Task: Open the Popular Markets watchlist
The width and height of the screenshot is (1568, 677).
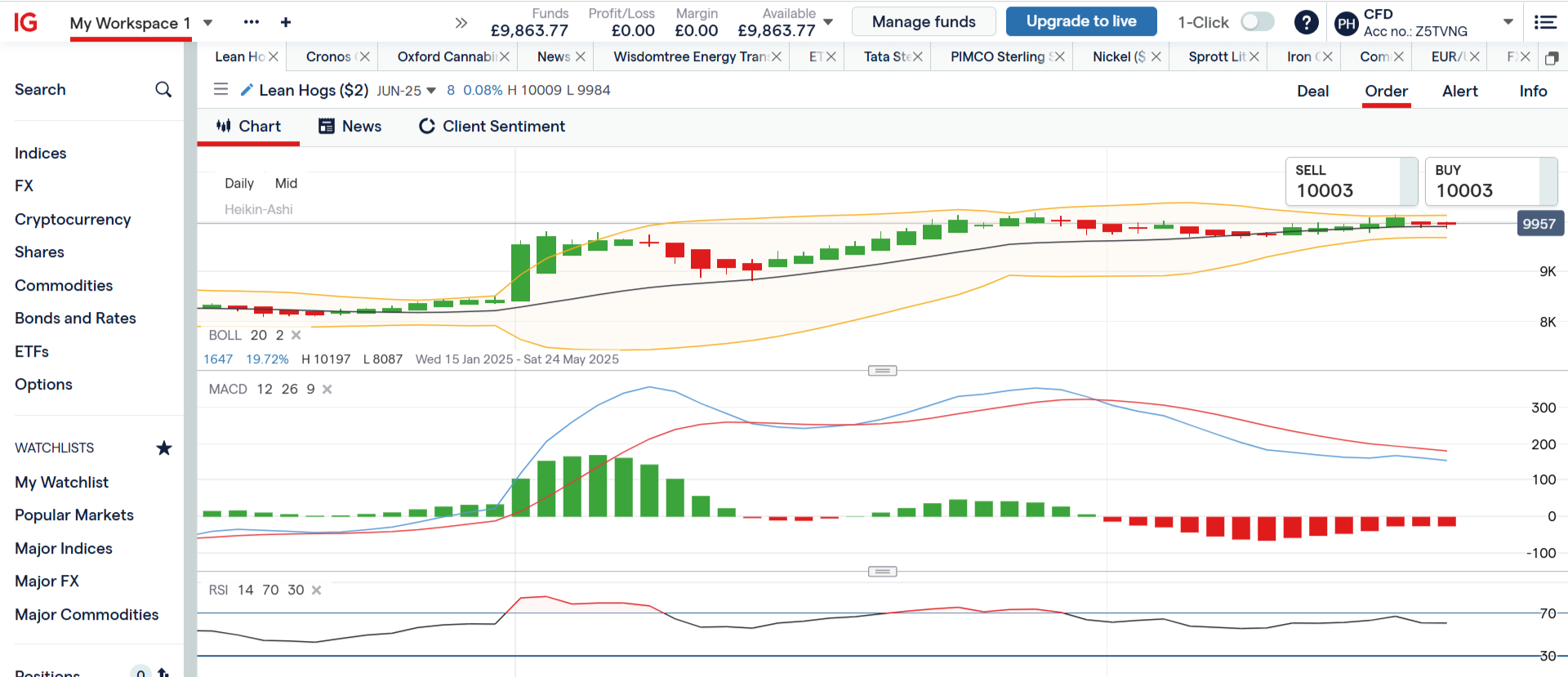Action: (x=74, y=515)
